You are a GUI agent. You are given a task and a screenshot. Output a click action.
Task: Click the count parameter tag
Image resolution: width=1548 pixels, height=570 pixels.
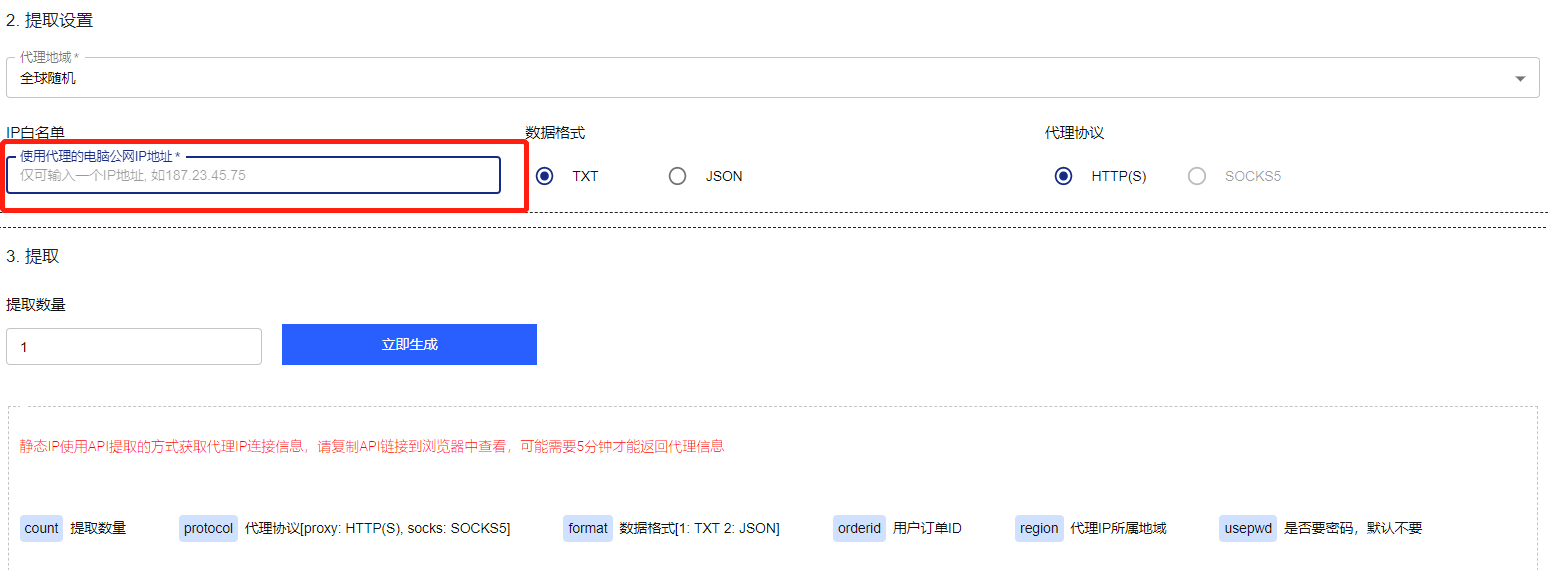[x=41, y=528]
